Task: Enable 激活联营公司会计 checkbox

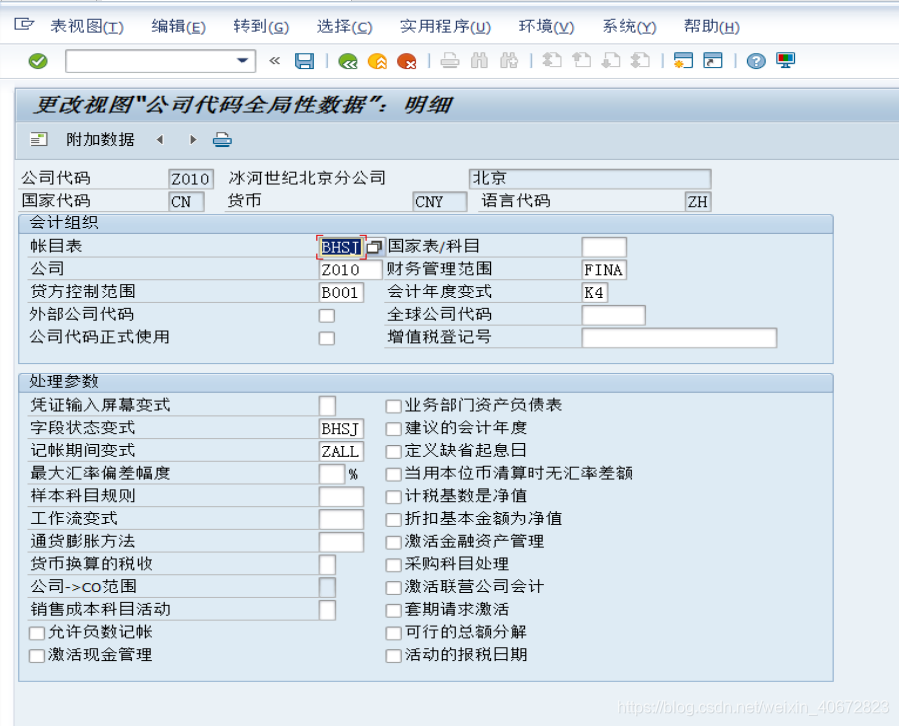Action: pyautogui.click(x=393, y=588)
